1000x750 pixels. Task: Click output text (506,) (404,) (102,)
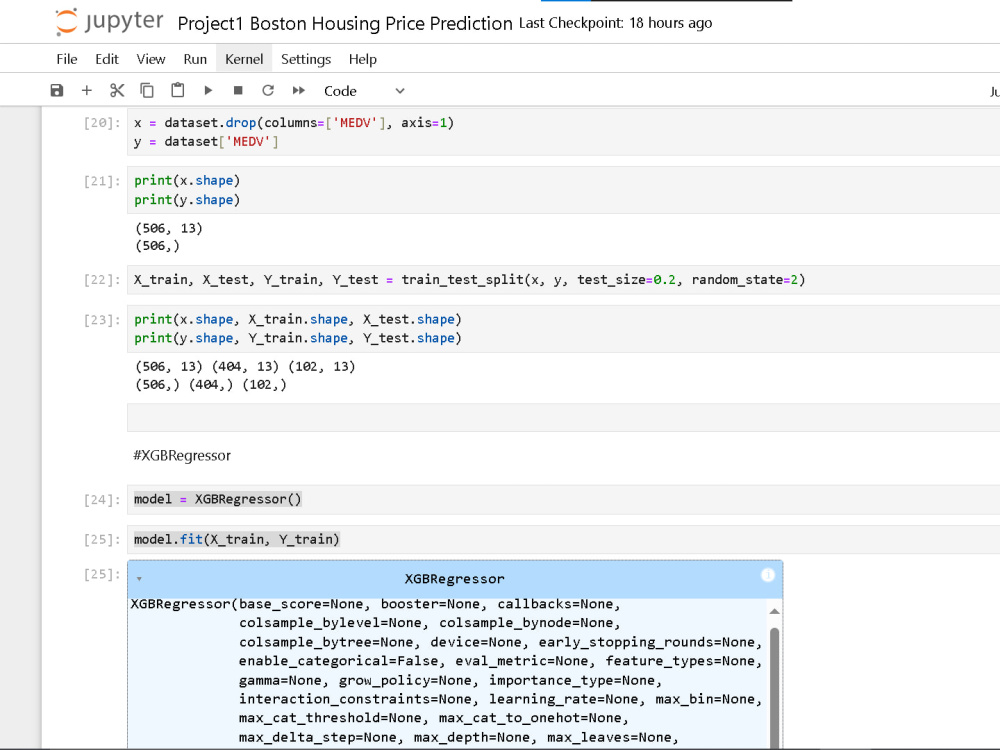click(211, 385)
